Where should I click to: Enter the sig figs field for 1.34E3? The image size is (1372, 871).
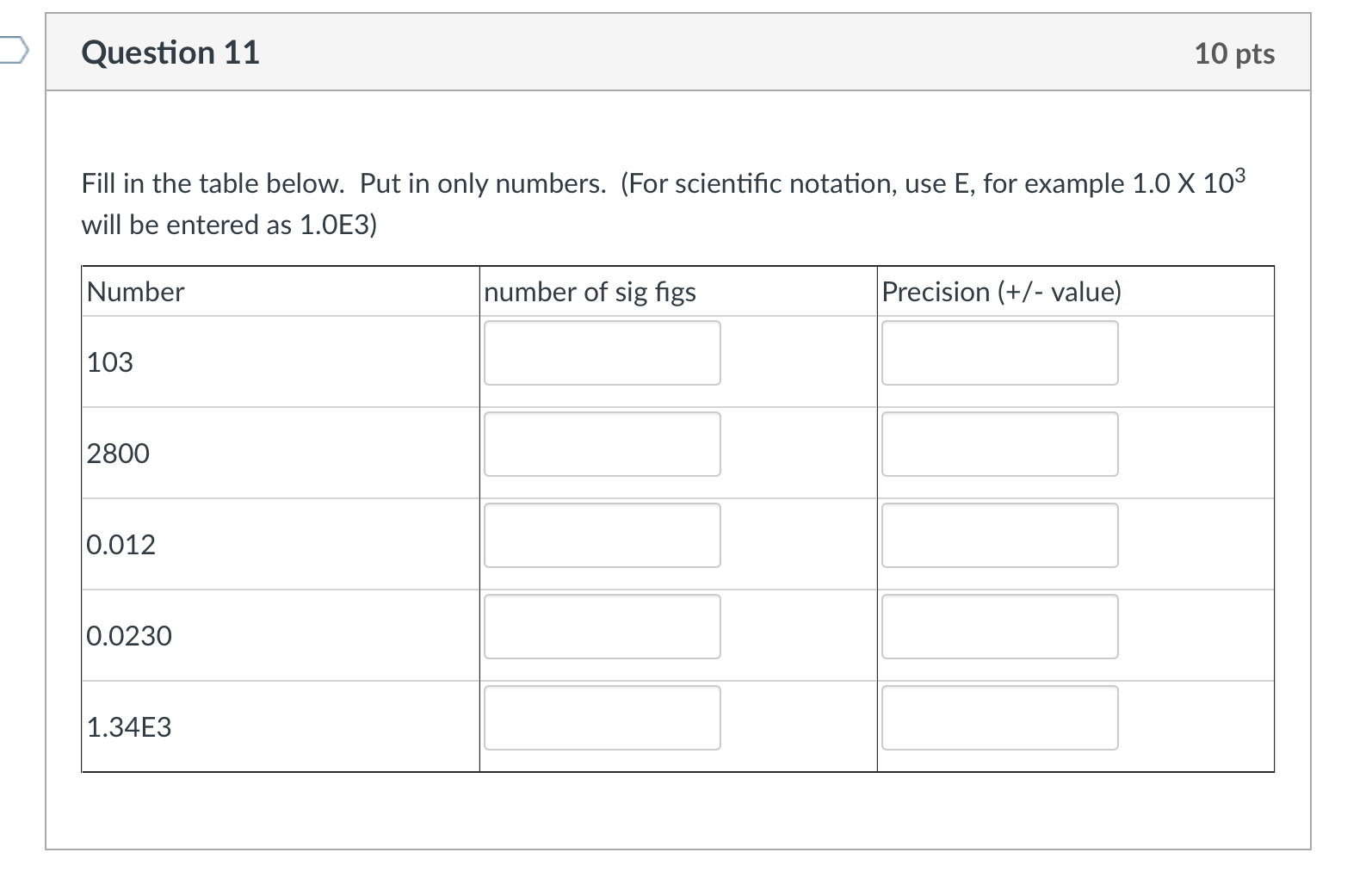click(x=602, y=718)
